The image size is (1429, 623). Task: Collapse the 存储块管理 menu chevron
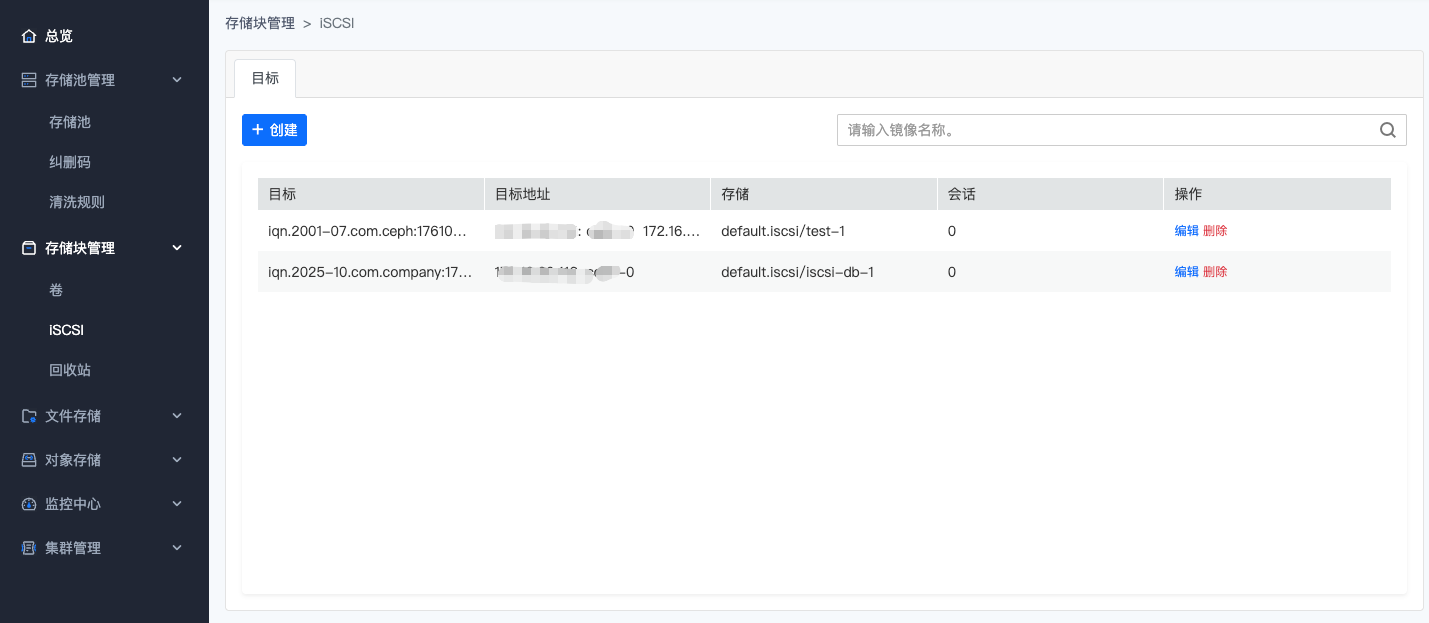coord(177,248)
